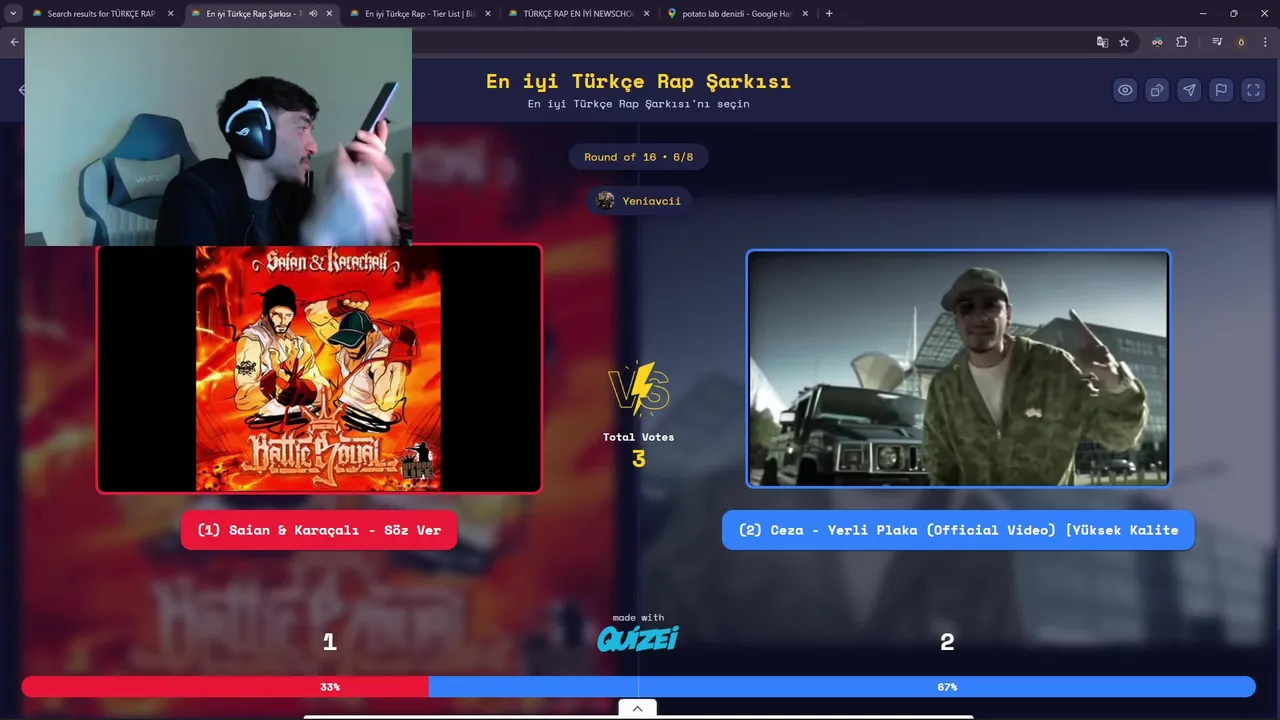Image resolution: width=1280 pixels, height=720 pixels.
Task: Expand the bottom panel with up chevron
Action: (638, 708)
